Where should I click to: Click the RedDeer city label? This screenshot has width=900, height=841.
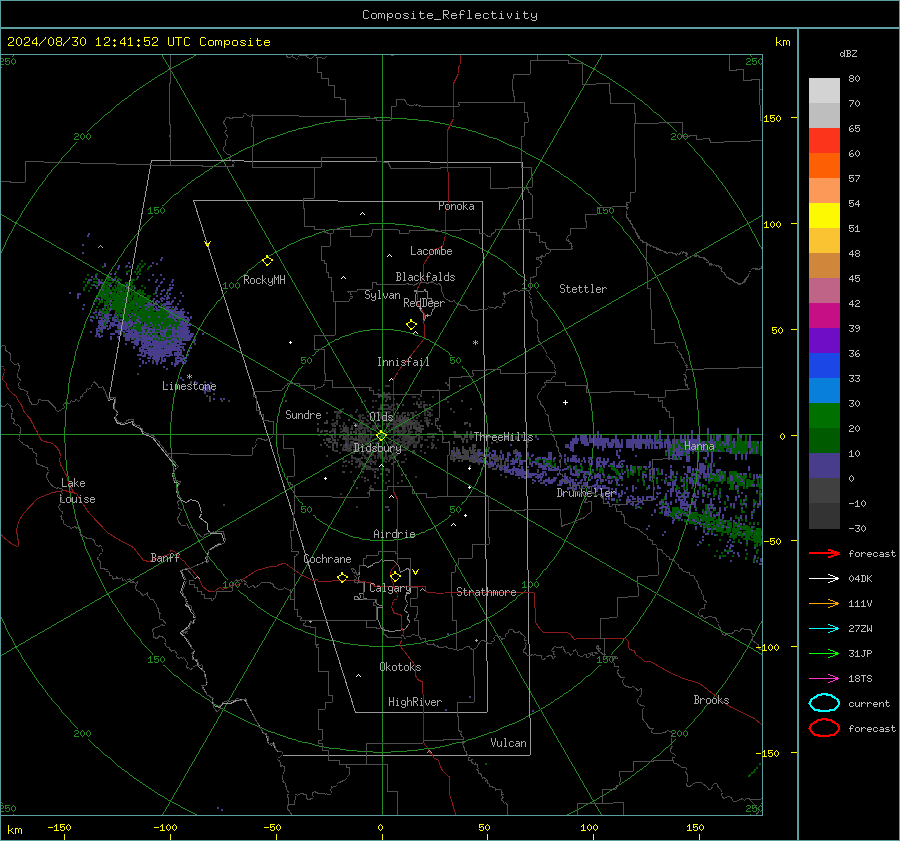click(424, 303)
